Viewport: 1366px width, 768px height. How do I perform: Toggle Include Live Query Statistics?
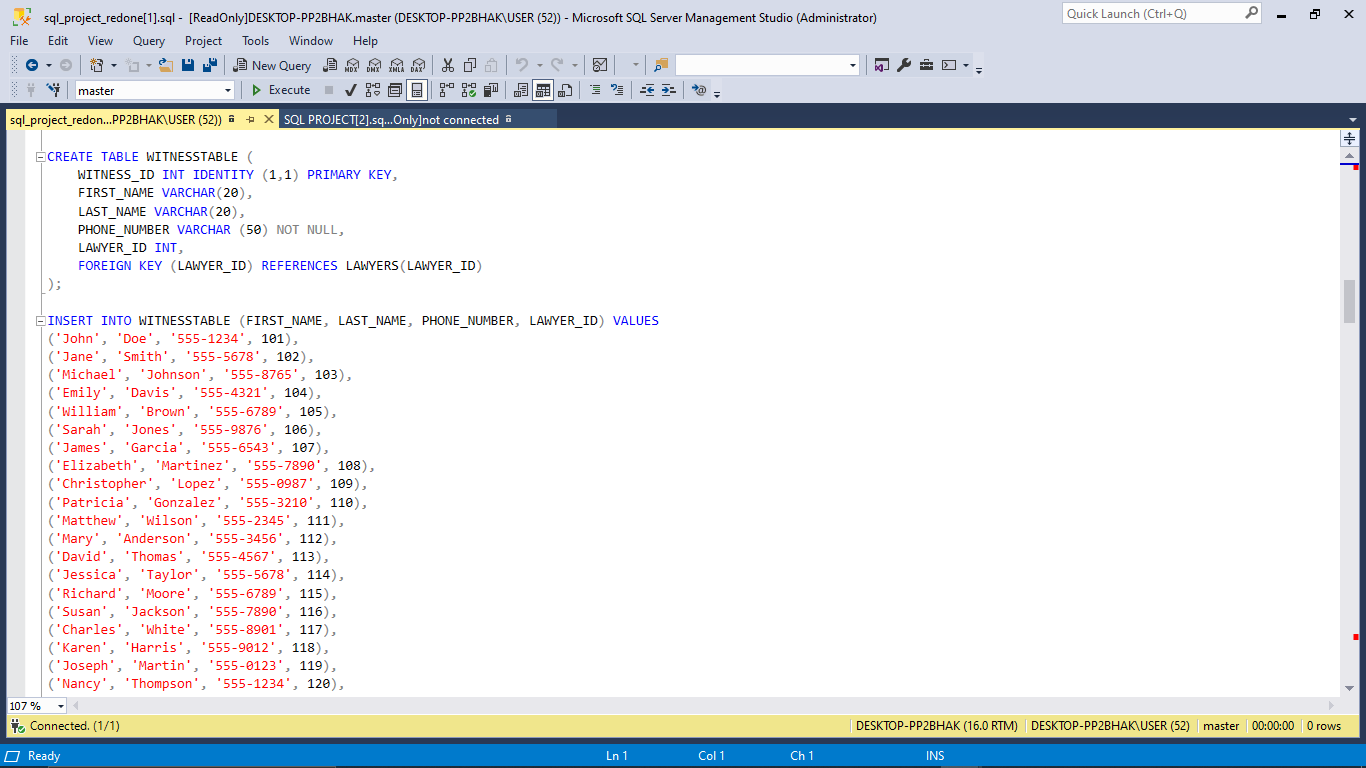click(x=467, y=90)
